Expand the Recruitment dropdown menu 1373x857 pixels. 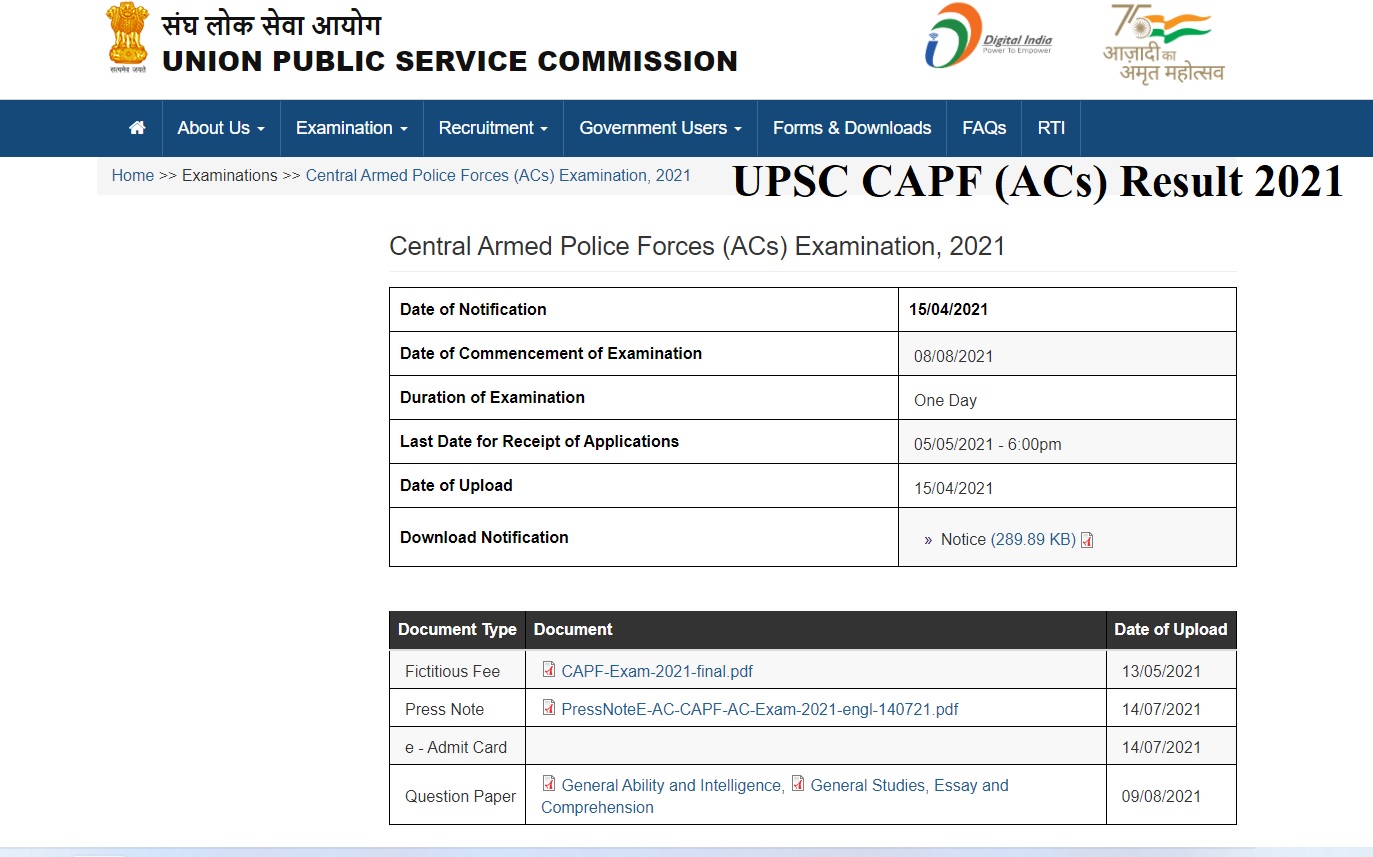pos(493,128)
